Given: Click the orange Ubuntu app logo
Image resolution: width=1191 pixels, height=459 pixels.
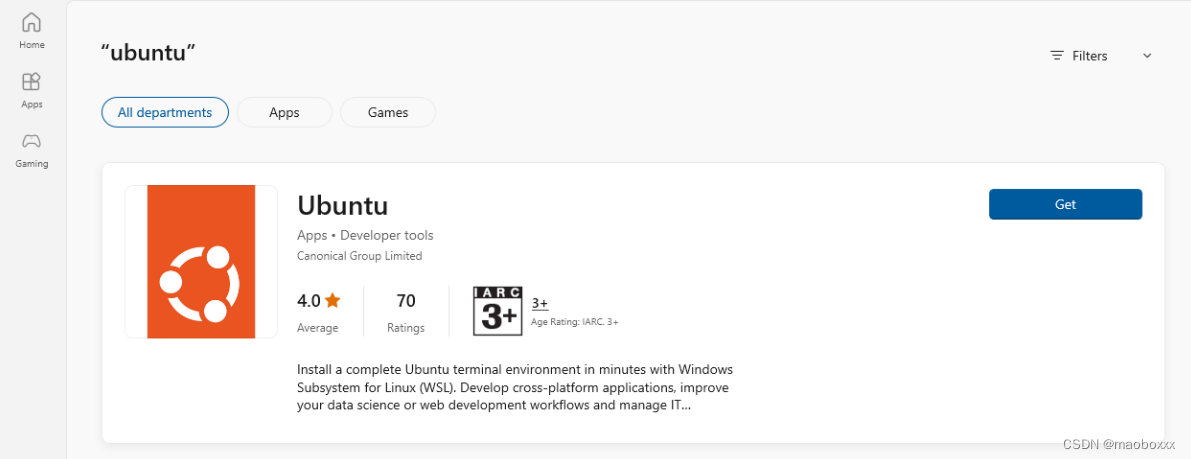Looking at the screenshot, I should pos(201,261).
